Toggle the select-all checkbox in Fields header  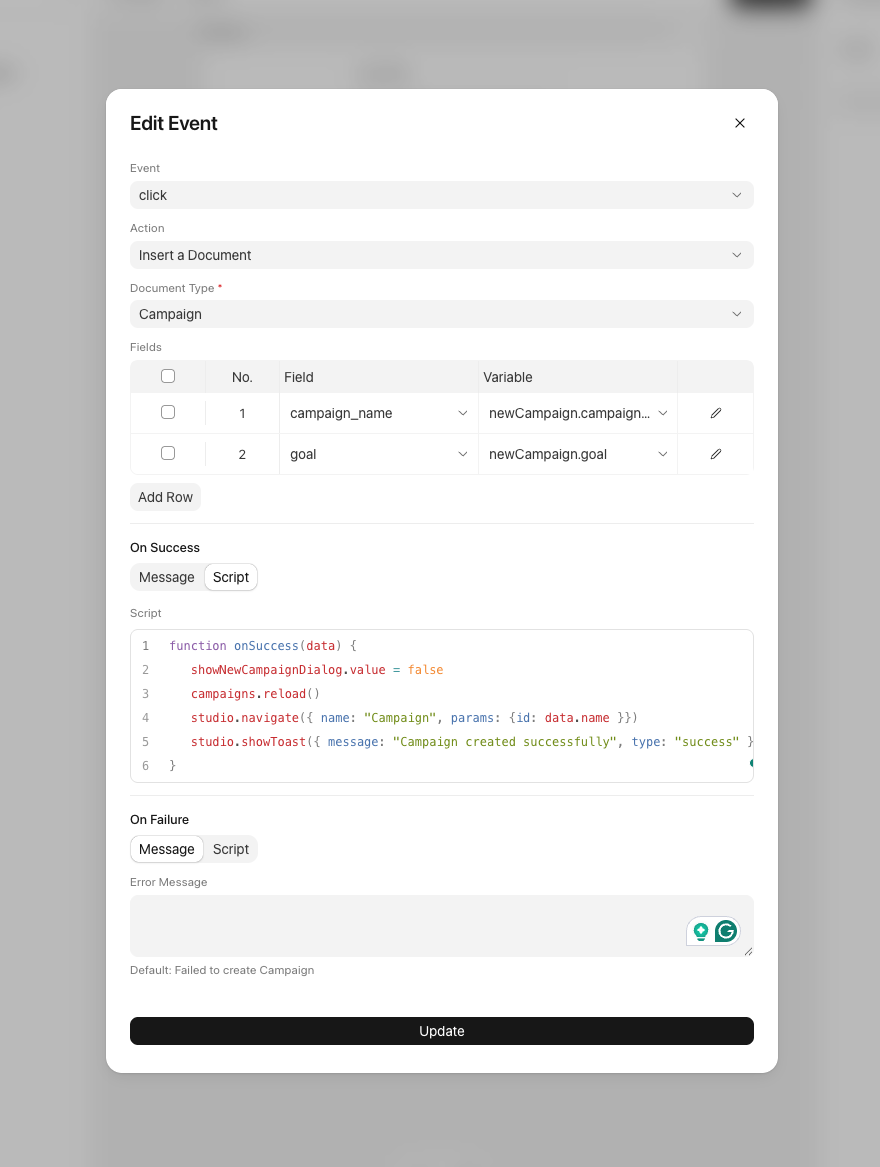point(168,377)
